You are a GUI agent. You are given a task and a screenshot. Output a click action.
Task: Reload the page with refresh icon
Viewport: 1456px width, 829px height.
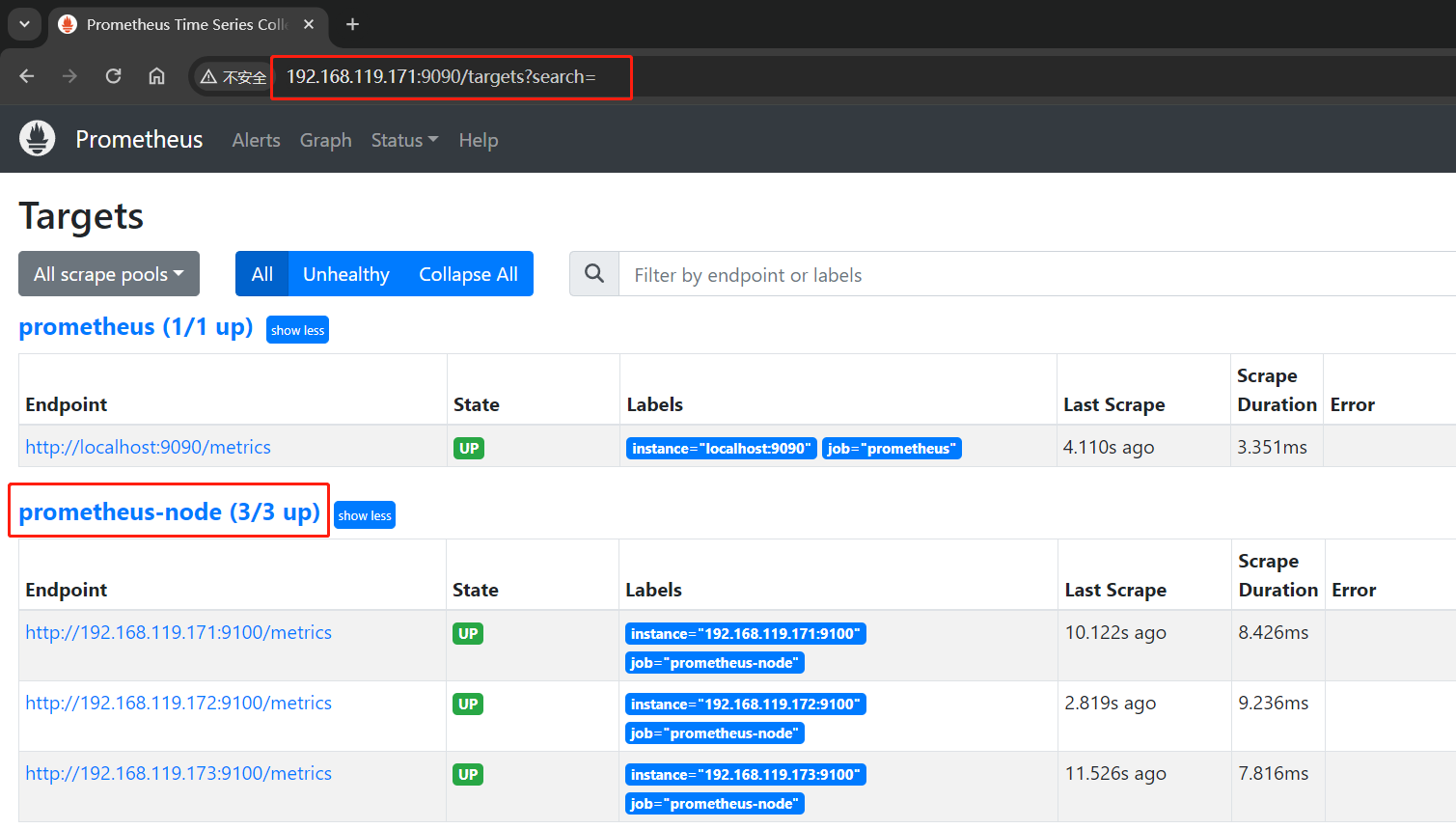tap(113, 76)
